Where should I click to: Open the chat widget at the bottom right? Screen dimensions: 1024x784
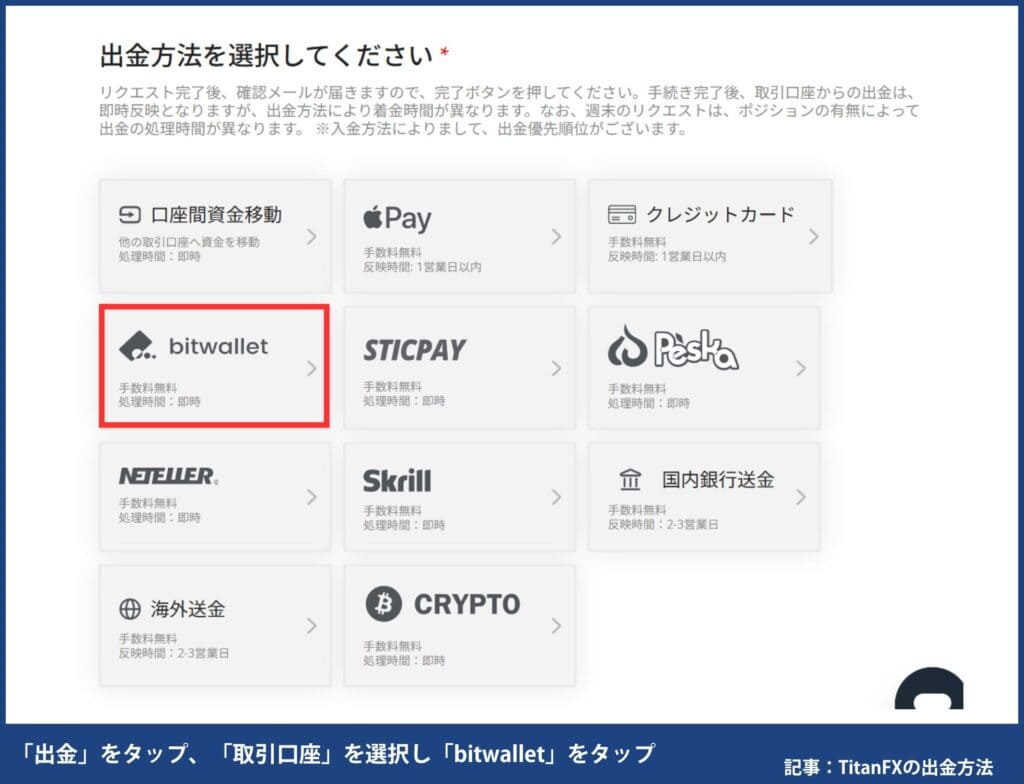pyautogui.click(x=929, y=688)
